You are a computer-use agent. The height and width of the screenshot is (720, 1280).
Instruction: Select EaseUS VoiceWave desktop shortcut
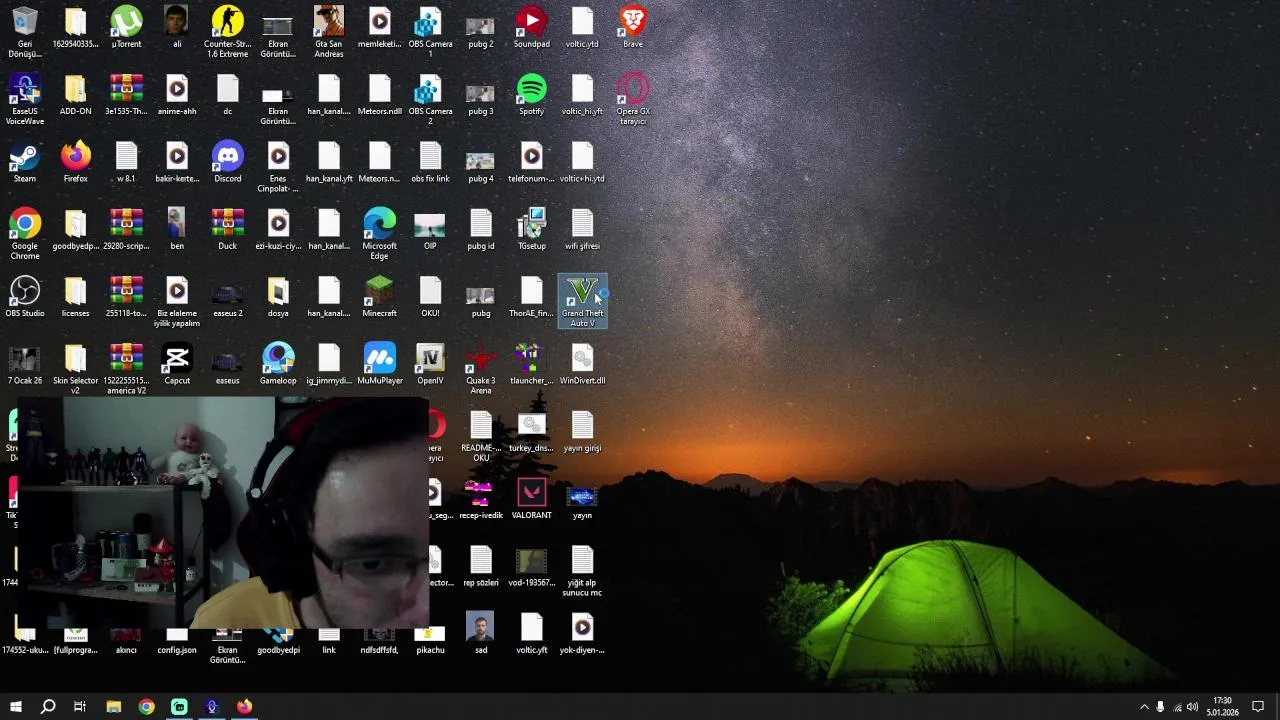24,98
